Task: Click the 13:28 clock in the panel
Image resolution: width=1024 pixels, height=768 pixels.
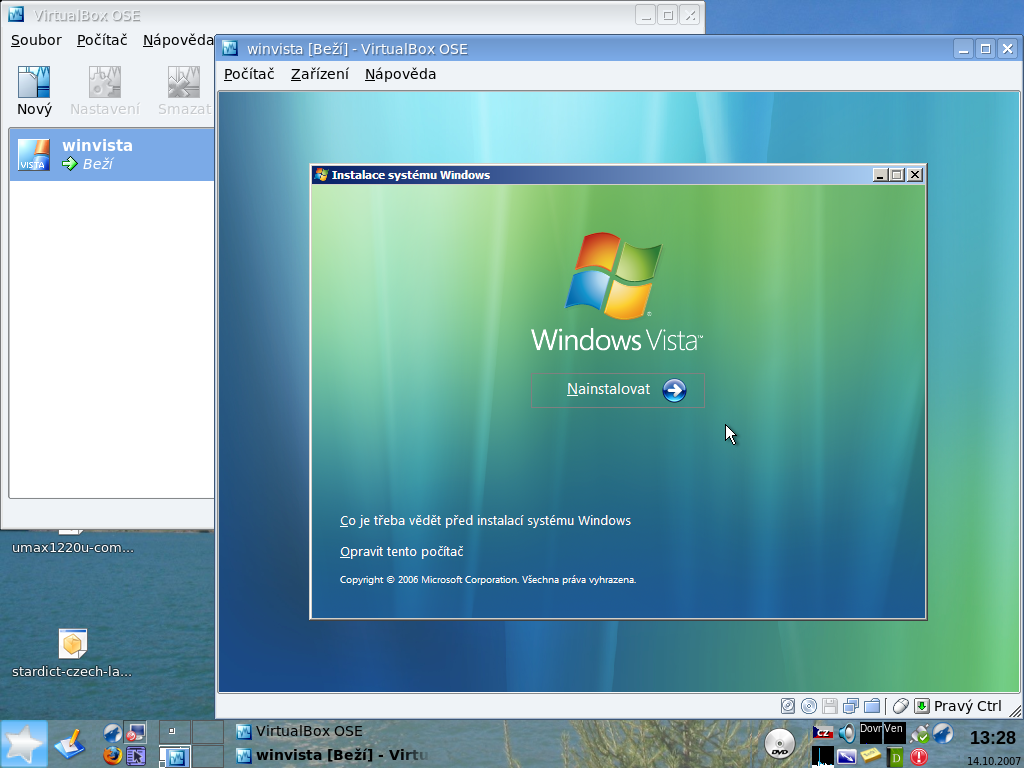Action: [x=992, y=738]
